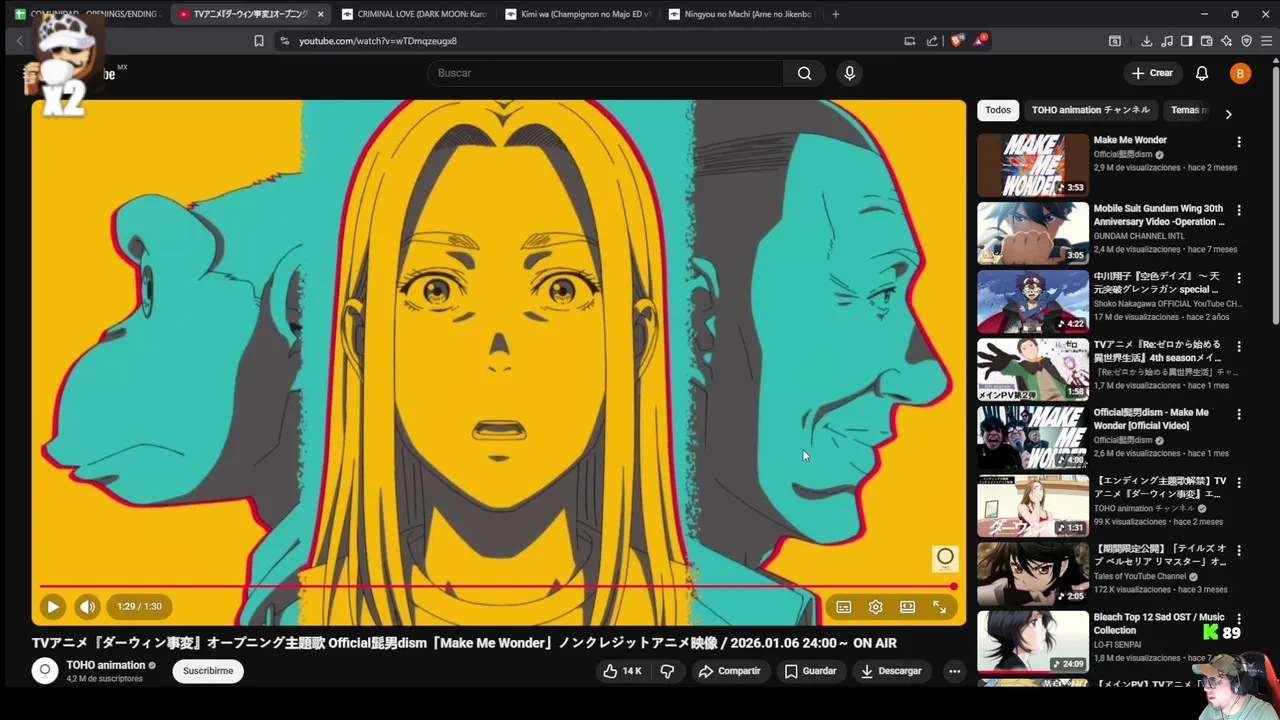
Task: Select the Temas filter chip
Action: tap(1187, 110)
